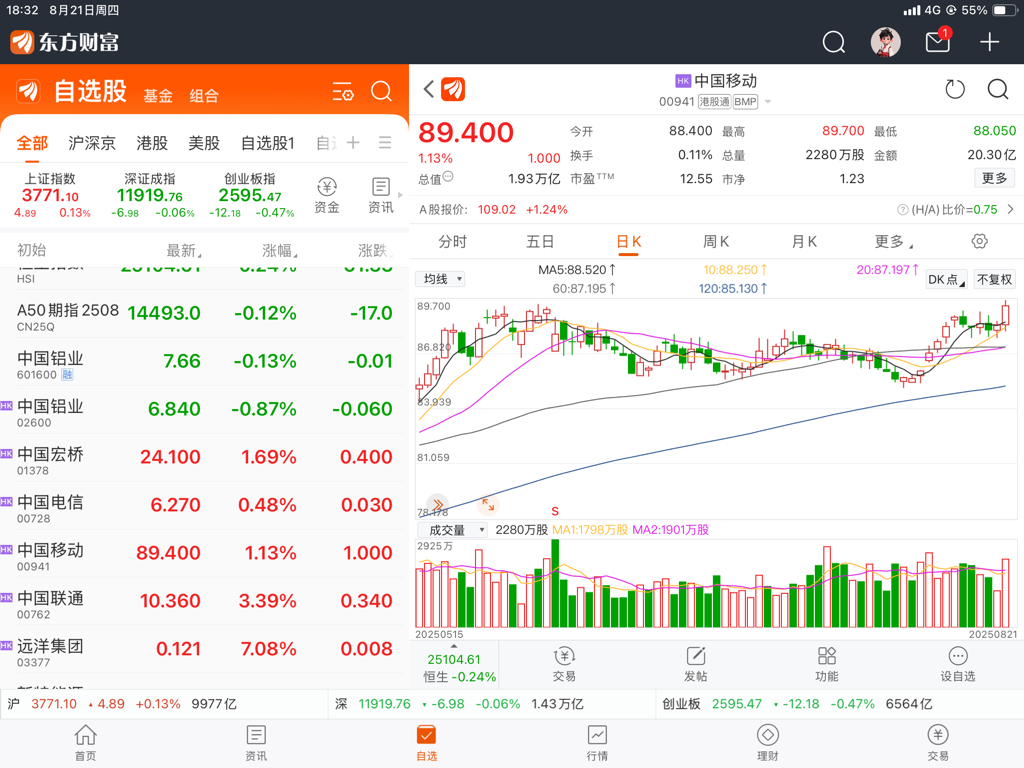Select the 全部 watchlist tab
The image size is (1024, 768).
click(x=32, y=142)
